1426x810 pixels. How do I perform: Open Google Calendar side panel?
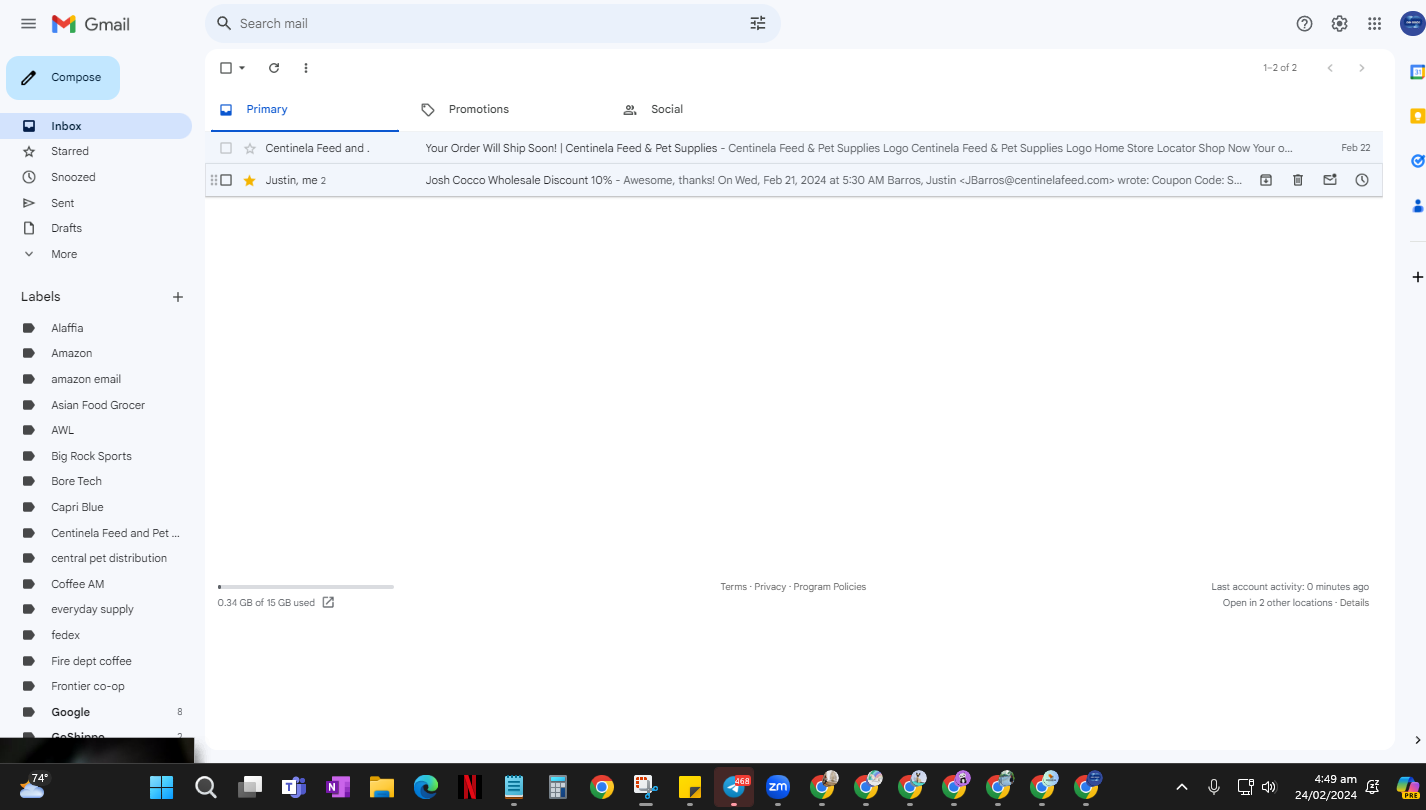pyautogui.click(x=1417, y=72)
